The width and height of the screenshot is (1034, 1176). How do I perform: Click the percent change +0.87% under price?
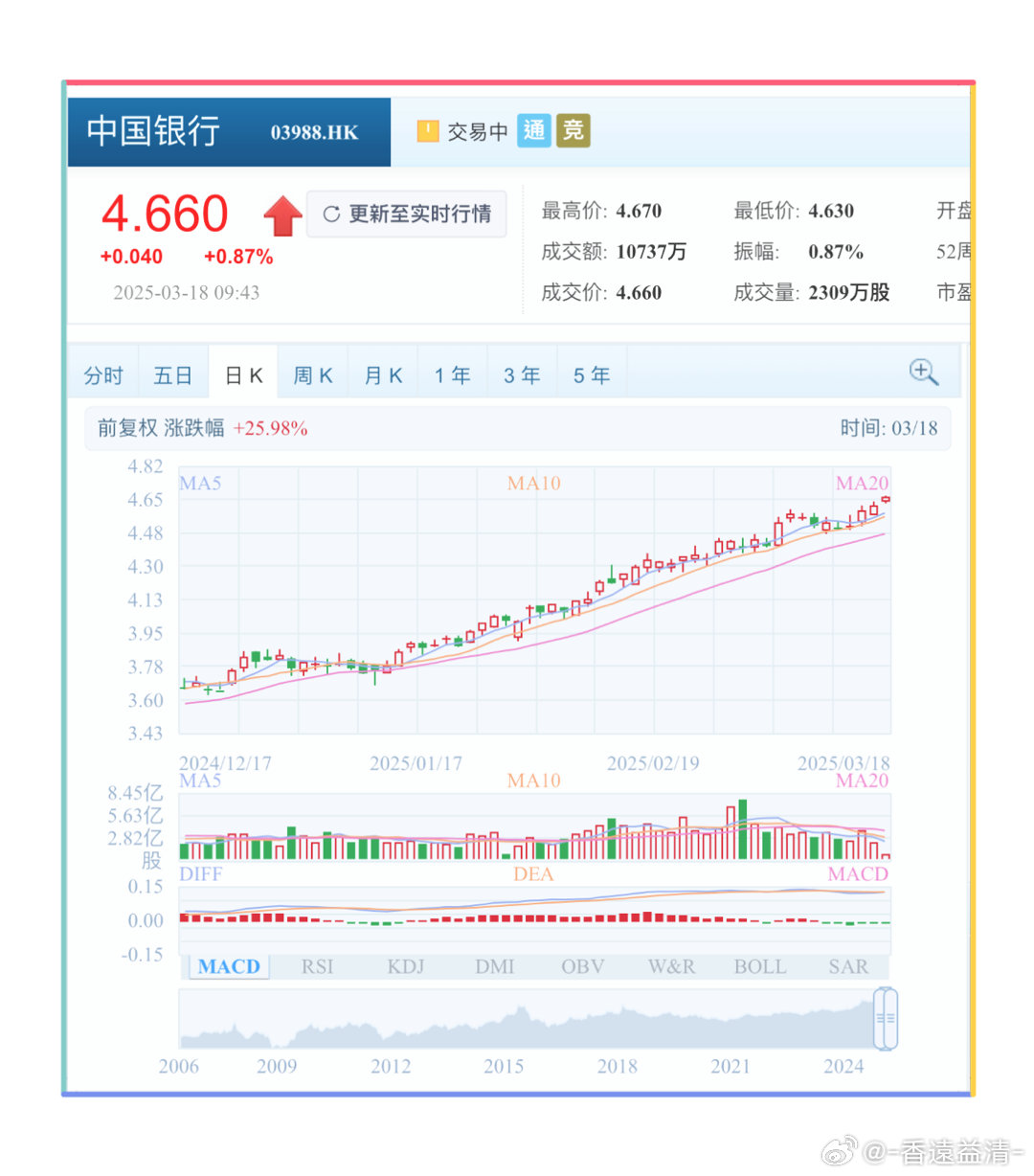click(x=238, y=257)
